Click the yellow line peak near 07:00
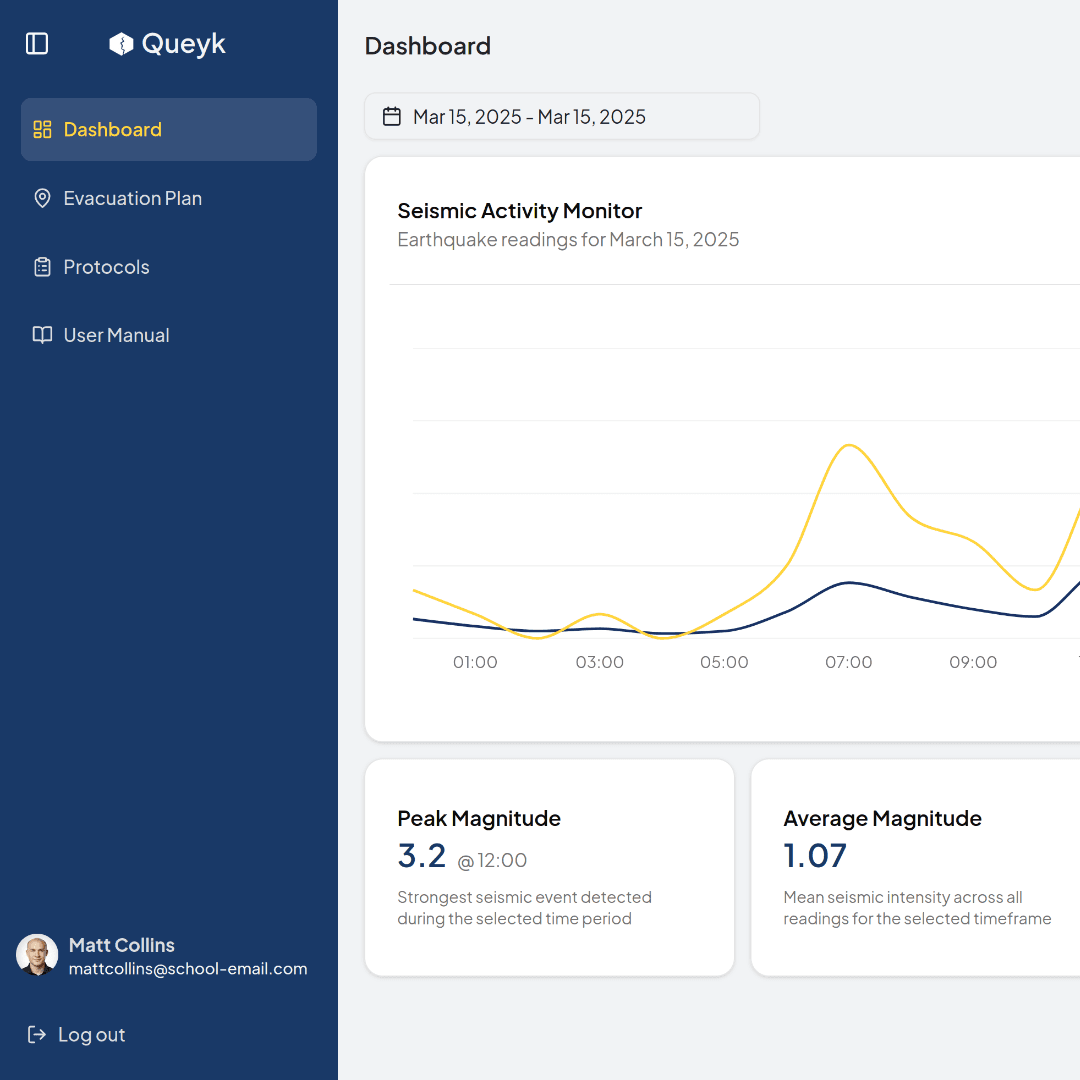The image size is (1080, 1080). [x=848, y=445]
